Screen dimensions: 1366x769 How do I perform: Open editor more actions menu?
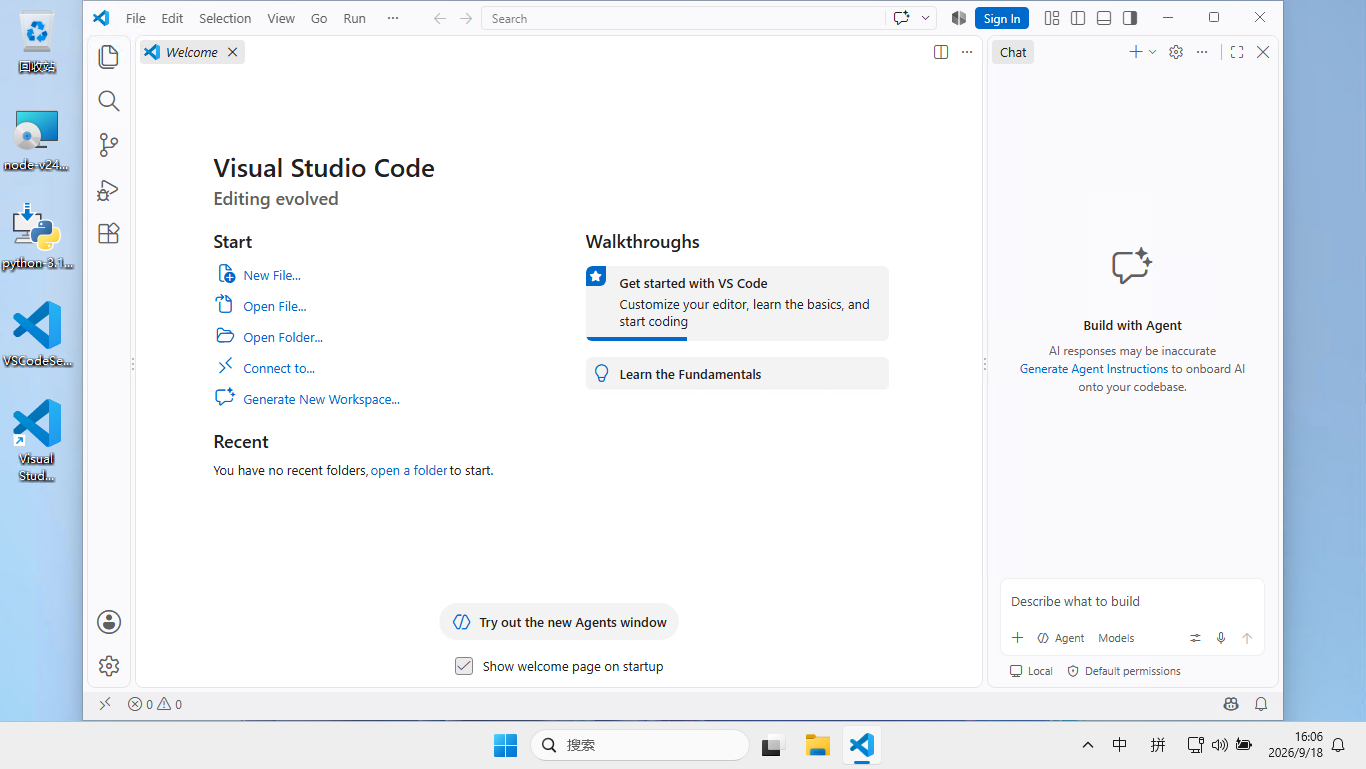pos(967,52)
